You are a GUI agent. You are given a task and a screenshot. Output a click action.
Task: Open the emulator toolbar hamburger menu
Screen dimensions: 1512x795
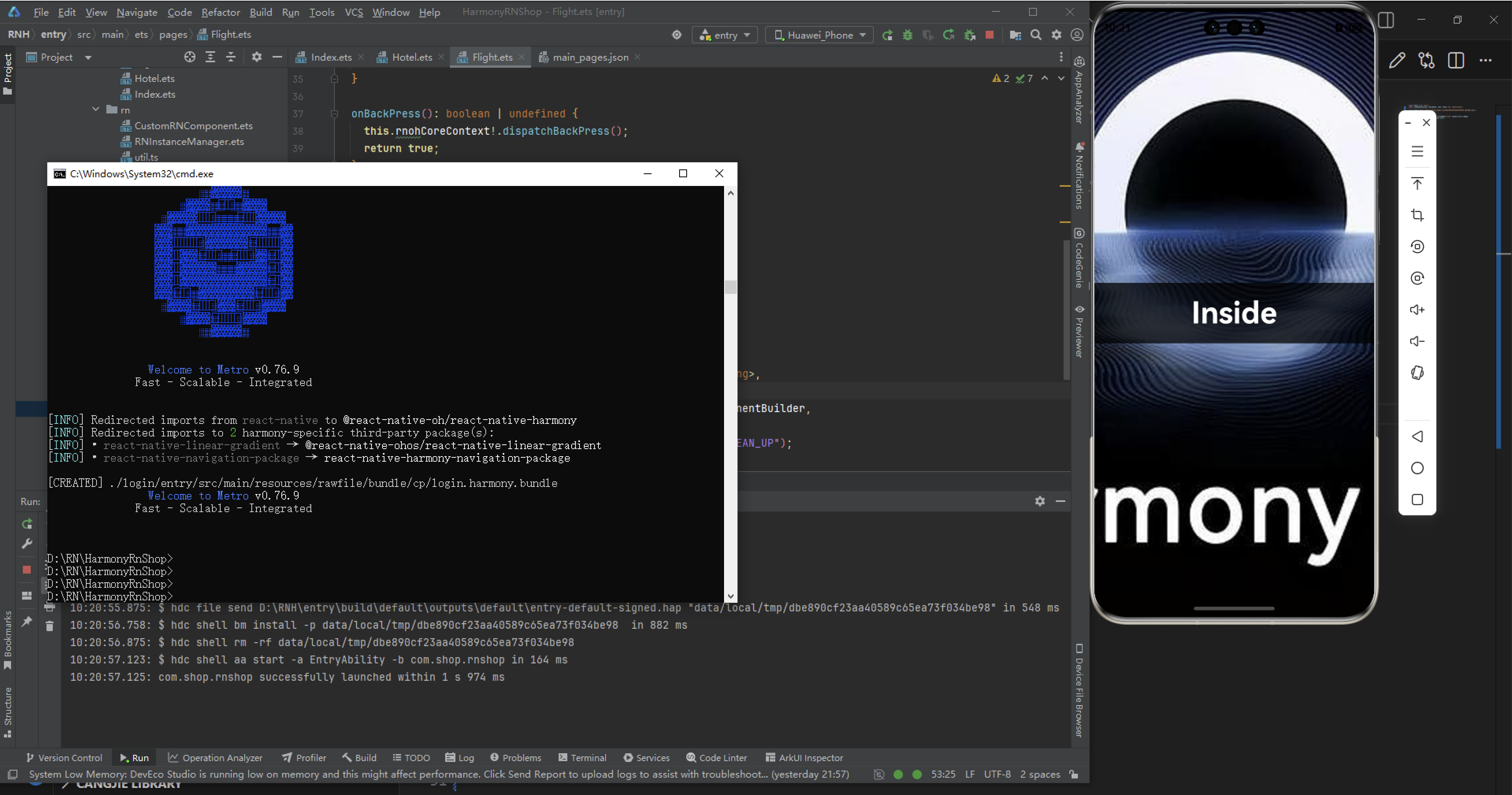pyautogui.click(x=1417, y=152)
